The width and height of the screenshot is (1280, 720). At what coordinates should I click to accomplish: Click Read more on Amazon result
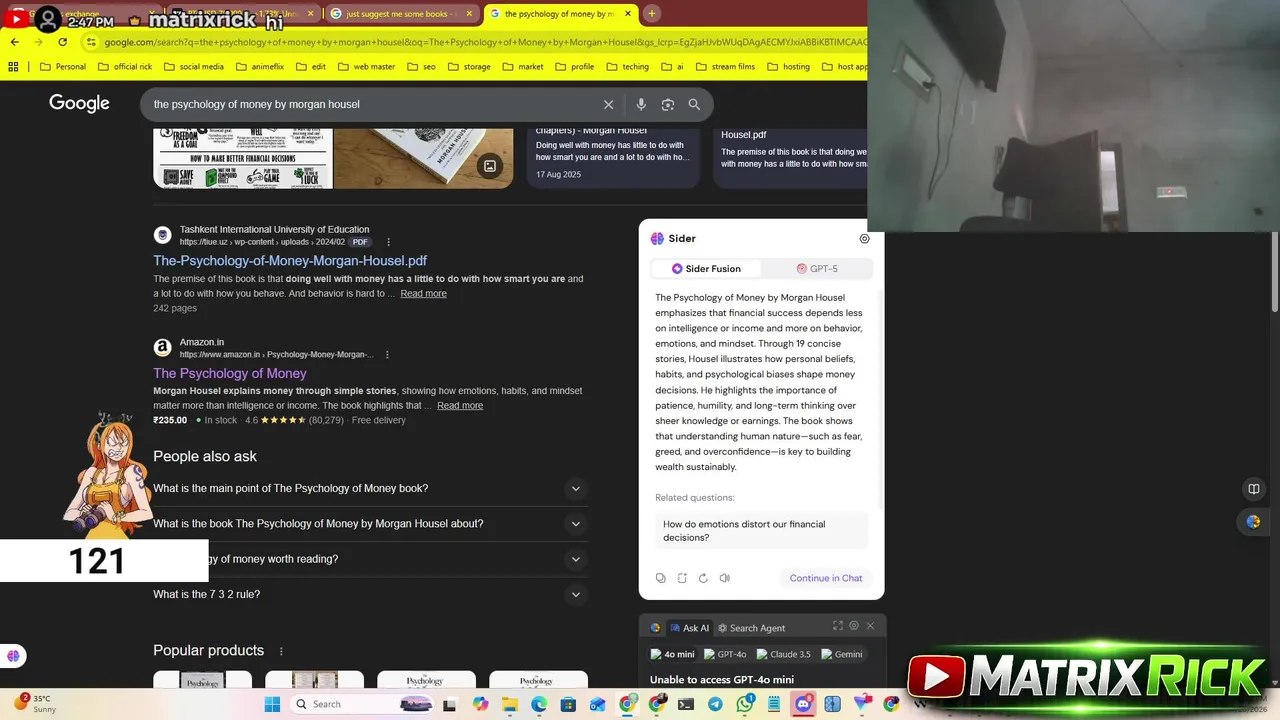pos(460,406)
